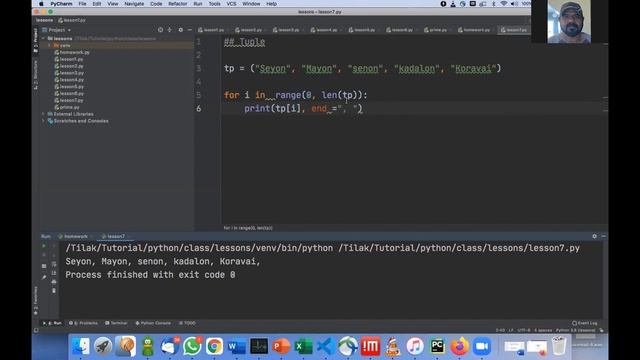The image size is (640, 360).
Task: Open Project panel settings gear
Action: pyautogui.click(x=180, y=30)
